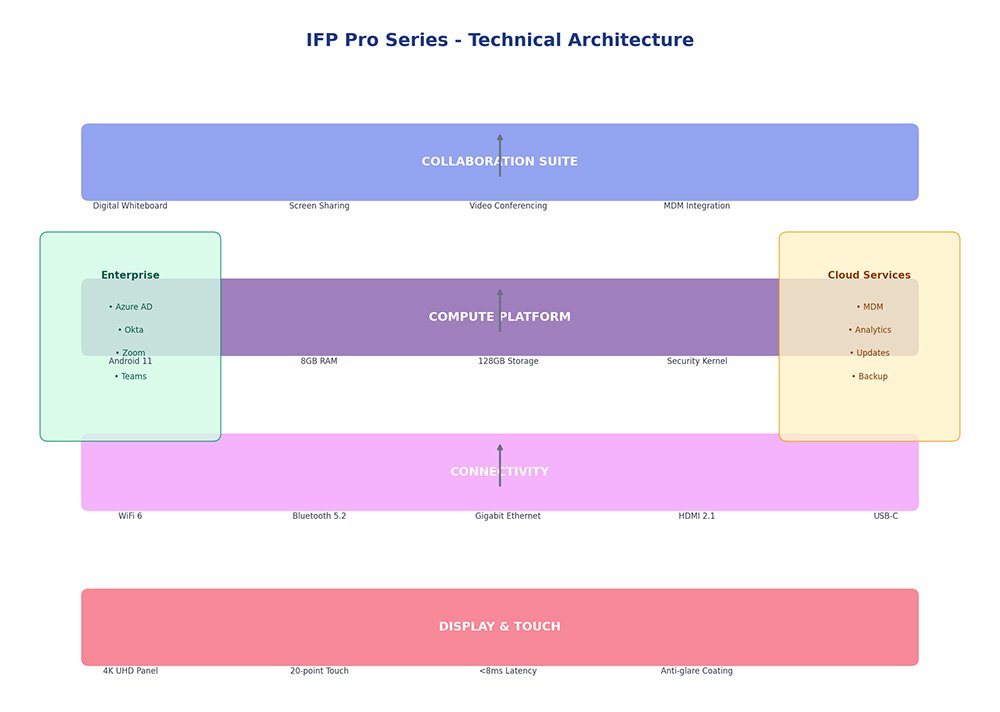
Task: Click the IFP Pro Series diagram title
Action: pyautogui.click(x=500, y=40)
